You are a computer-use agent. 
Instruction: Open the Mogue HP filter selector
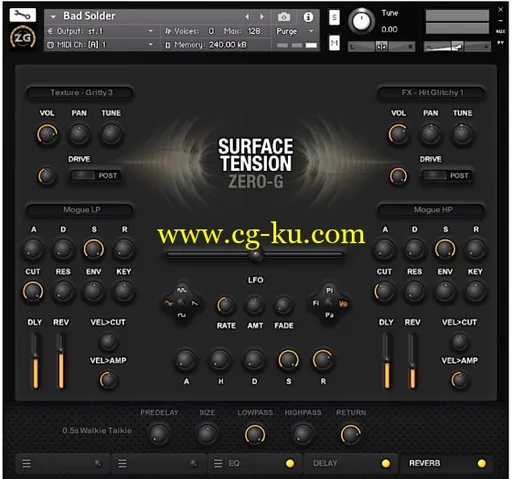point(432,210)
